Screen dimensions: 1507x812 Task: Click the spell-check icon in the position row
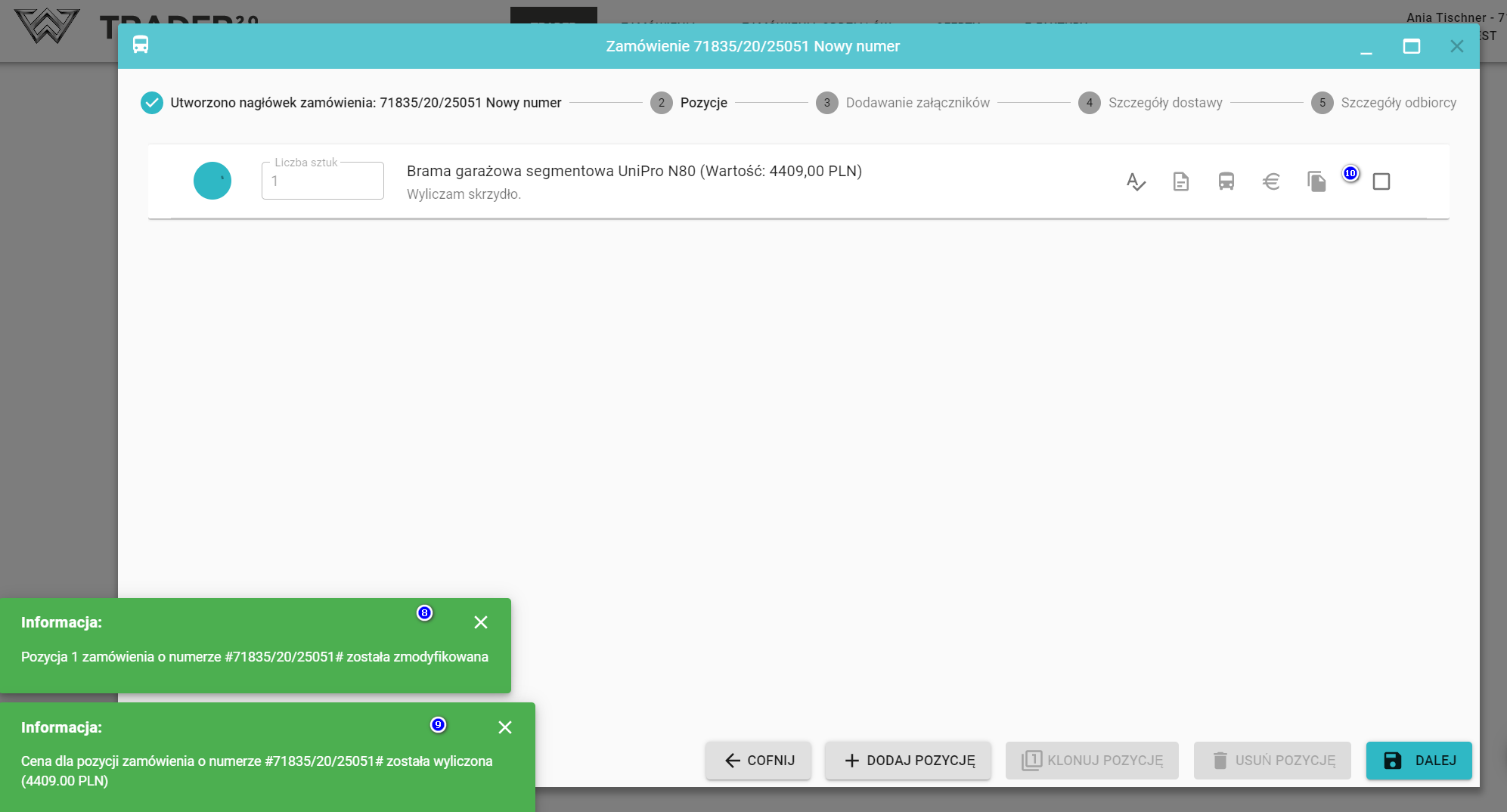(1135, 181)
